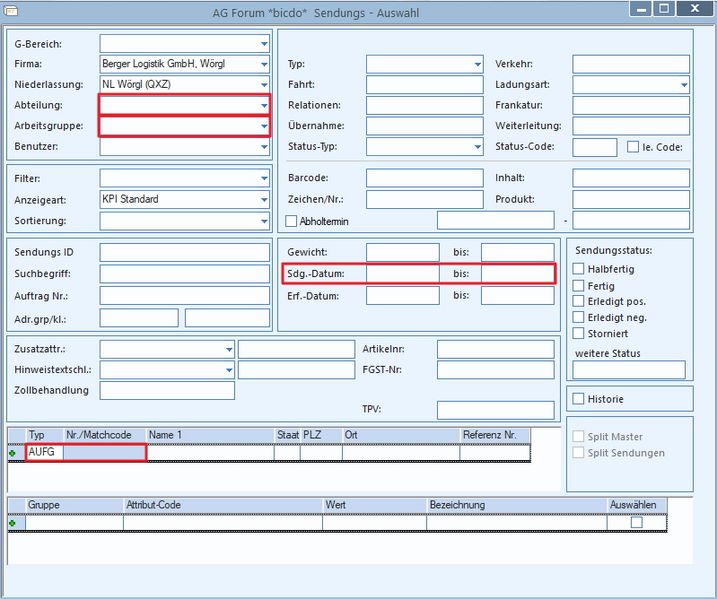This screenshot has height=599, width=717.
Task: Click the Name 1 column header
Action: tap(210, 435)
